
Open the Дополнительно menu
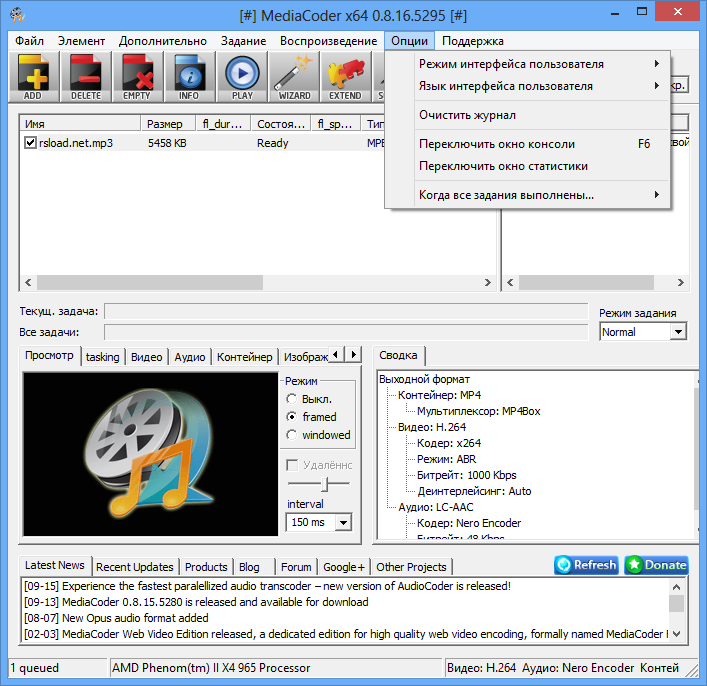(x=163, y=41)
